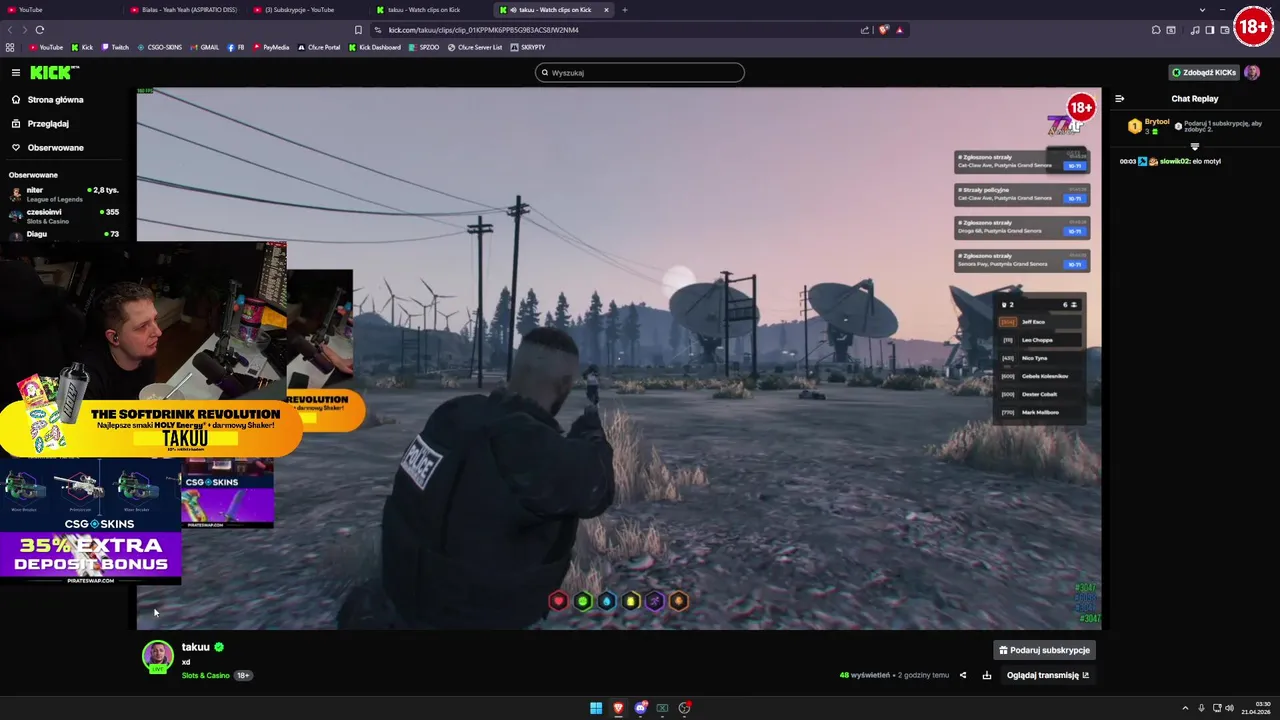Image resolution: width=1280 pixels, height=720 pixels.
Task: Open Discord from the taskbar
Action: [640, 708]
